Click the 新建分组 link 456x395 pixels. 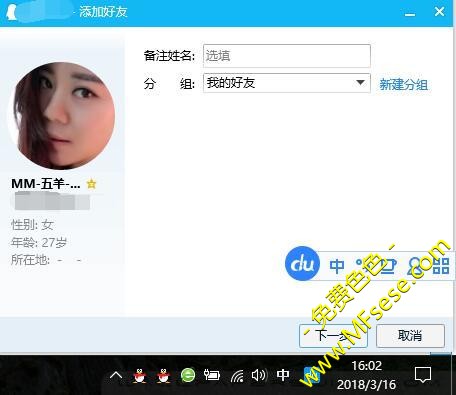click(x=403, y=84)
